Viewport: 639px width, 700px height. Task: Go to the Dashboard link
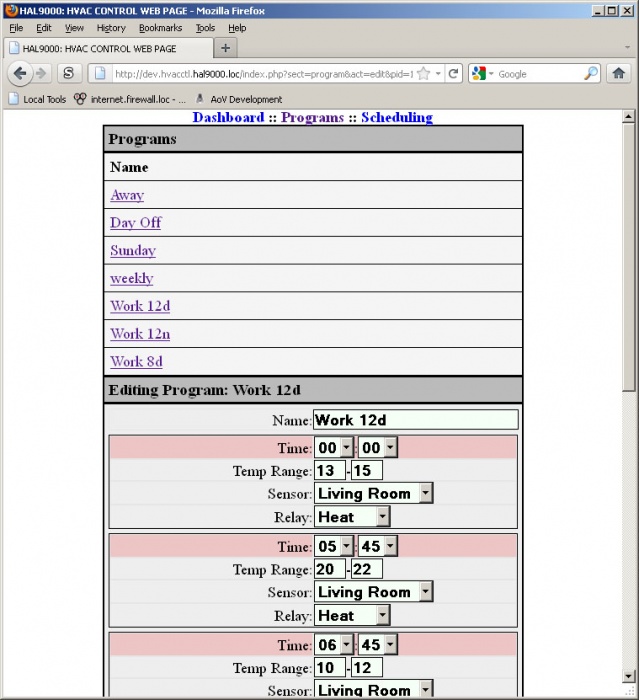coord(228,117)
